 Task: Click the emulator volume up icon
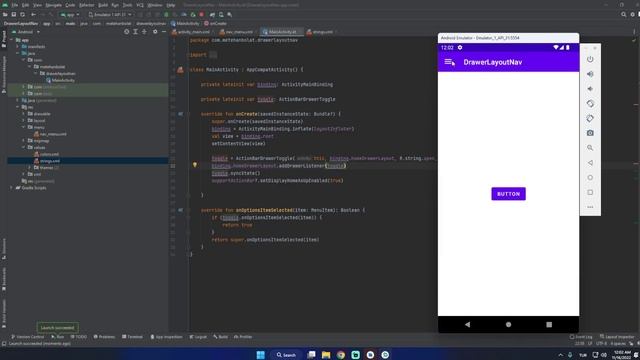[x=590, y=74]
